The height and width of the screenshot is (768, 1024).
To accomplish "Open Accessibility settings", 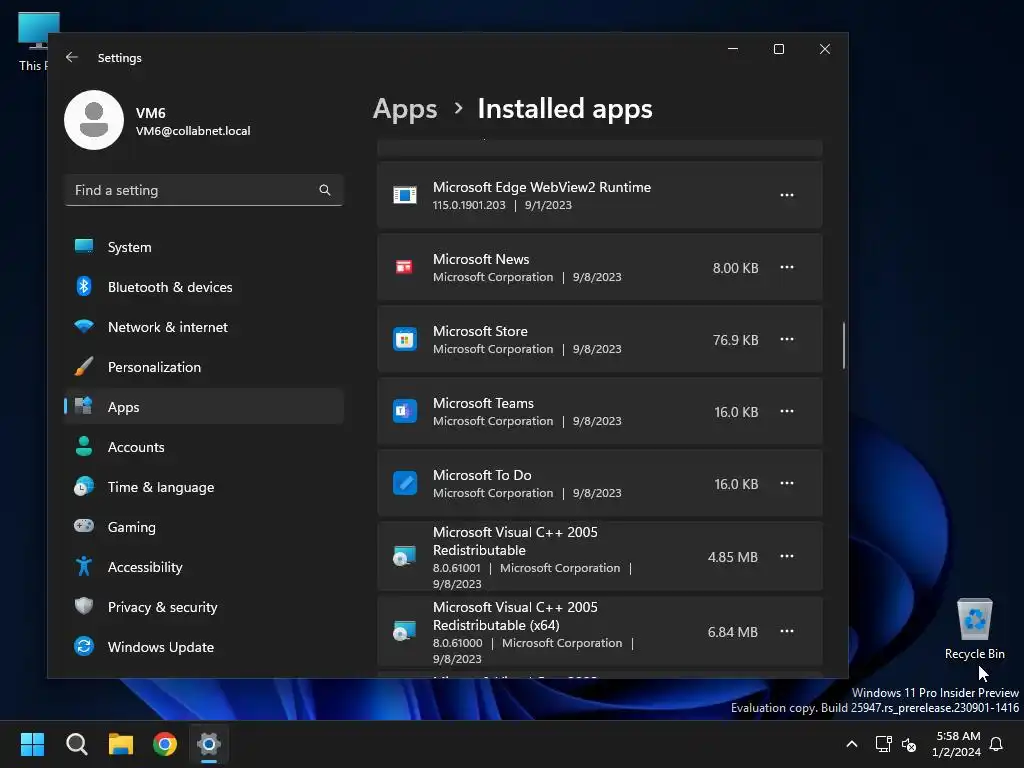I will click(204, 567).
